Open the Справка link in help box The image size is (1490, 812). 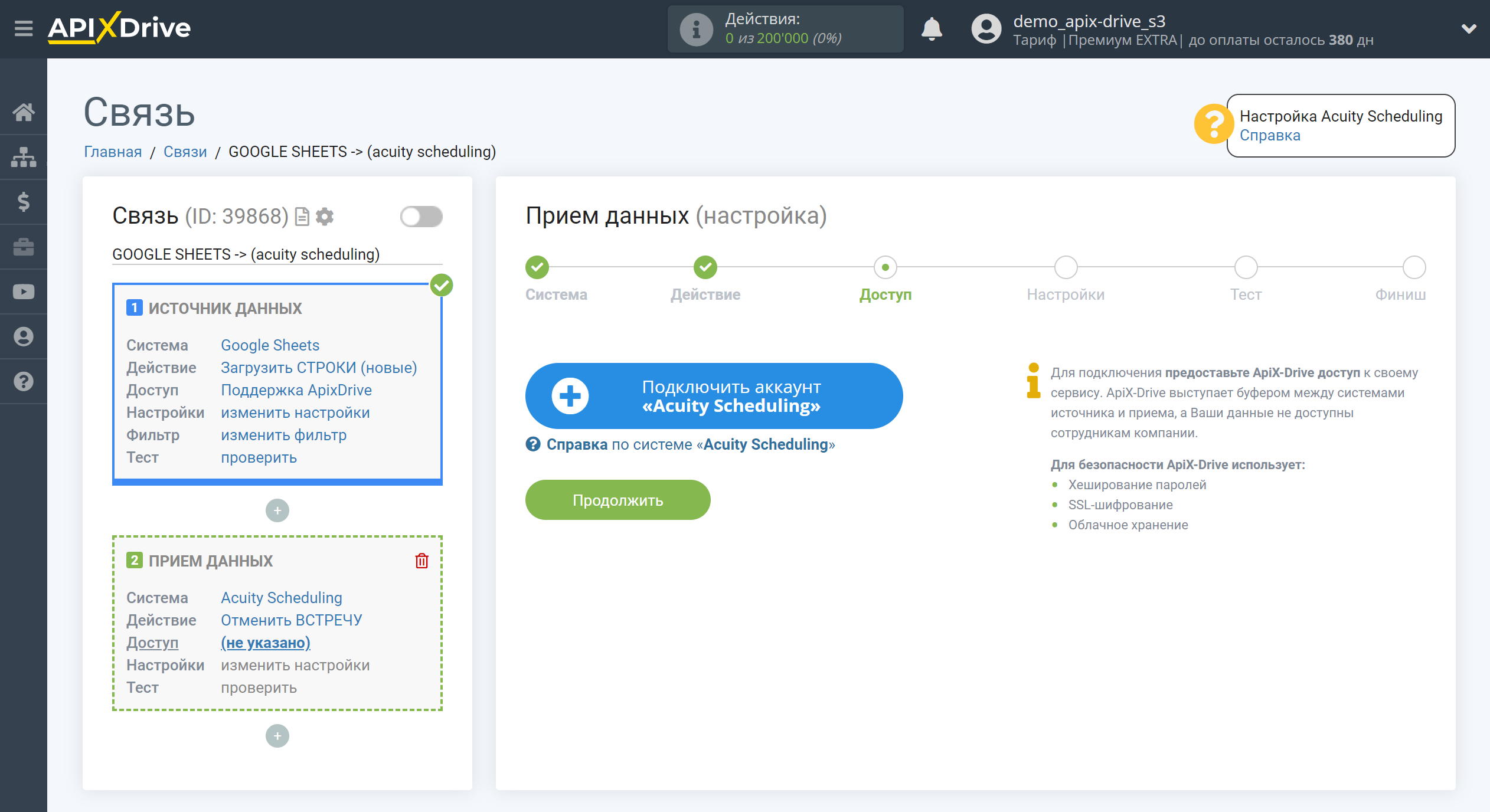(1270, 135)
